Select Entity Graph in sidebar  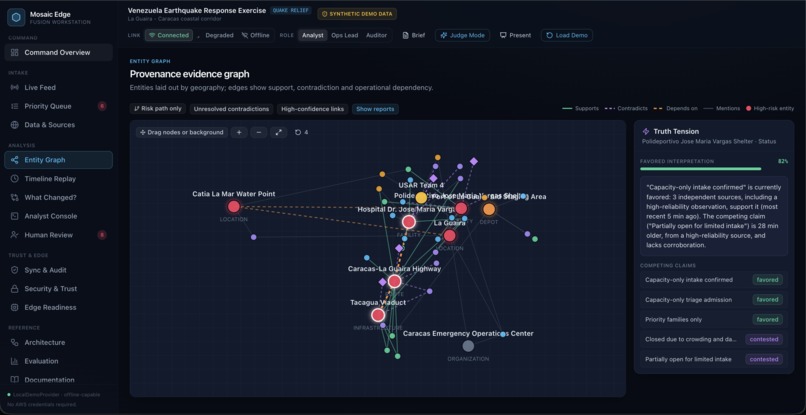coord(59,160)
